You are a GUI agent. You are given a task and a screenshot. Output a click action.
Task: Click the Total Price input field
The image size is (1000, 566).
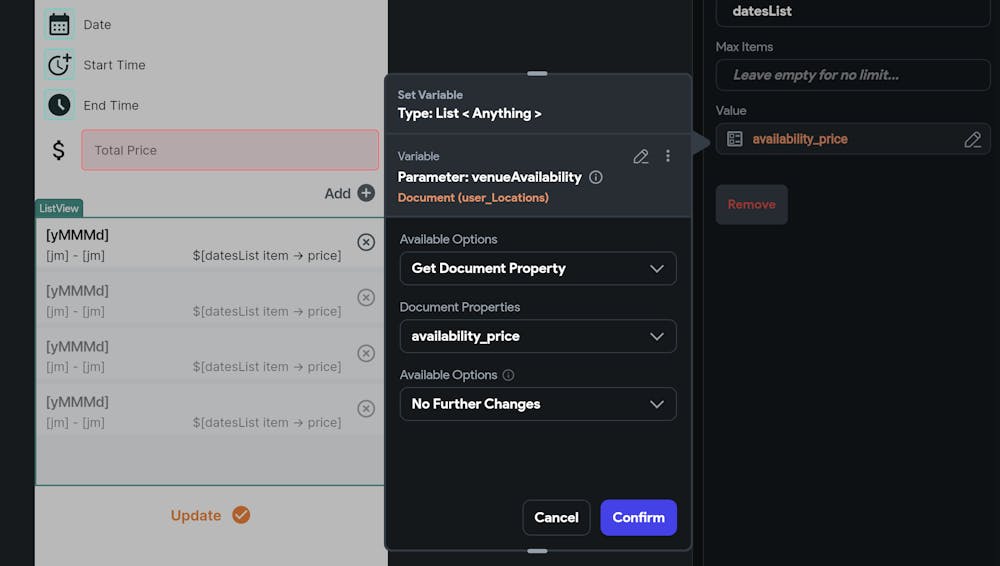[230, 150]
